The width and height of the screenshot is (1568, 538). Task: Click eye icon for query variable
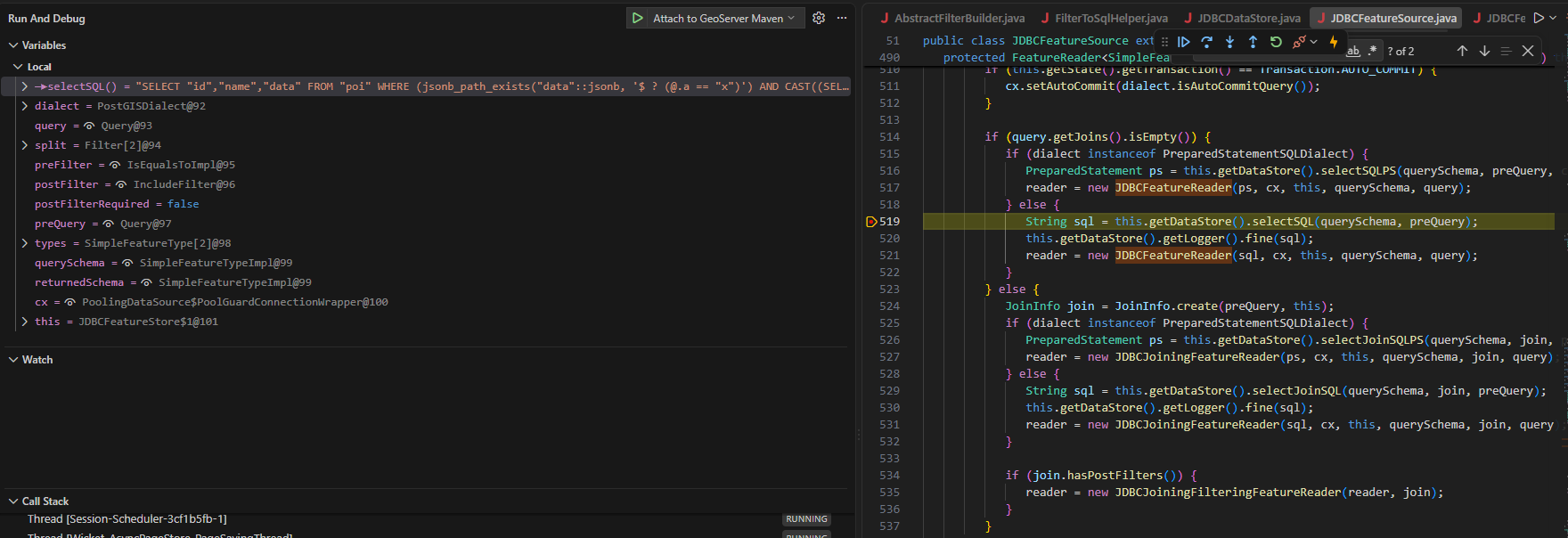point(89,126)
